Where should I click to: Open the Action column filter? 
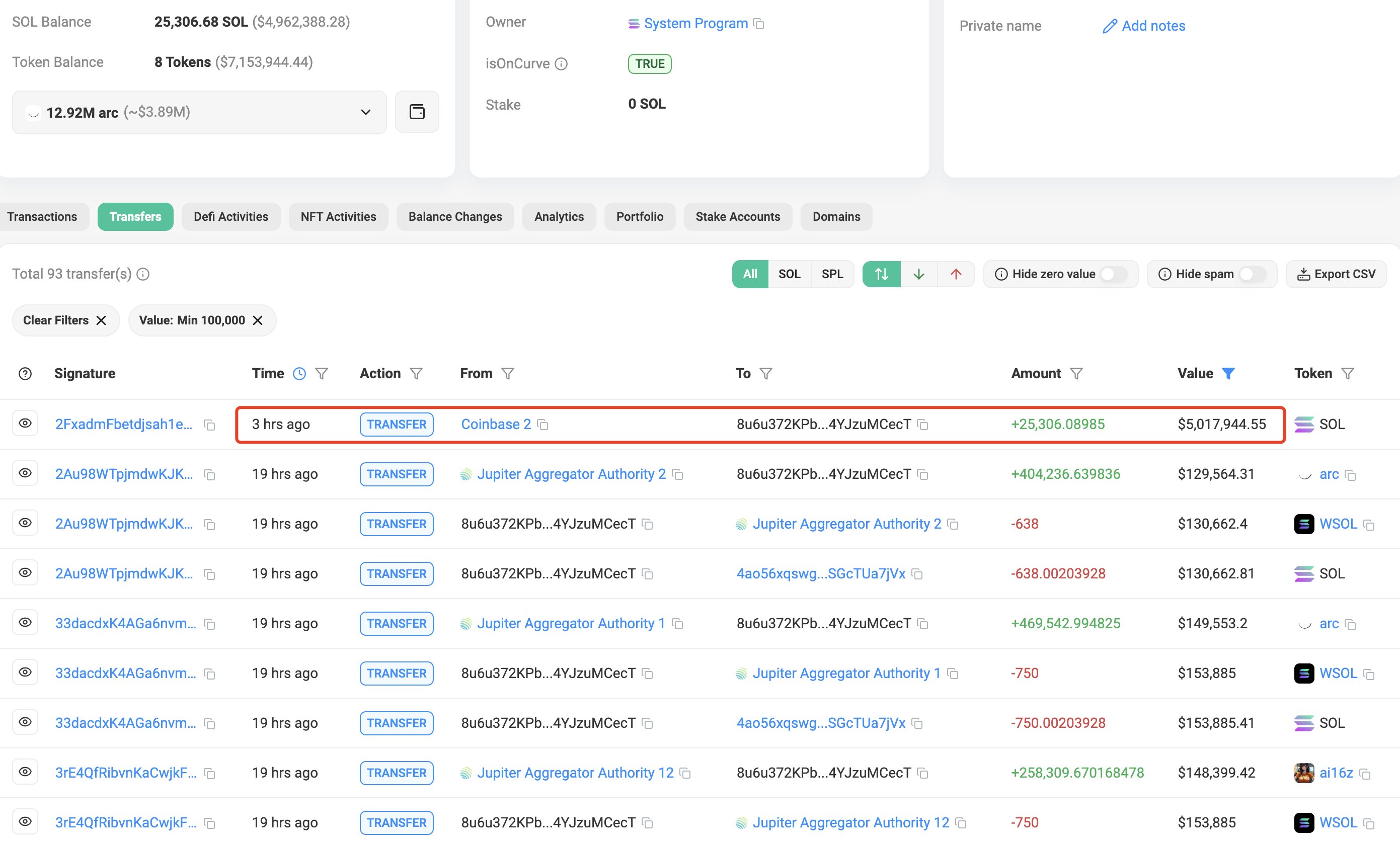(x=416, y=374)
